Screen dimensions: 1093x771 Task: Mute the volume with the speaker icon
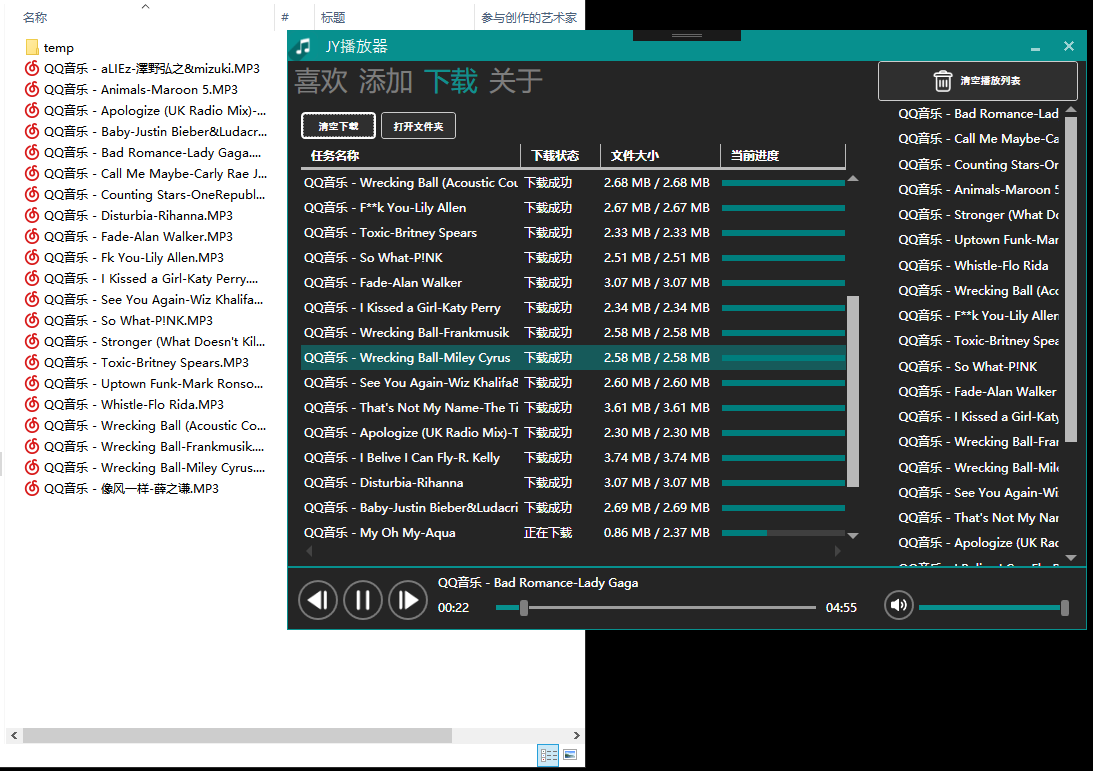point(899,604)
